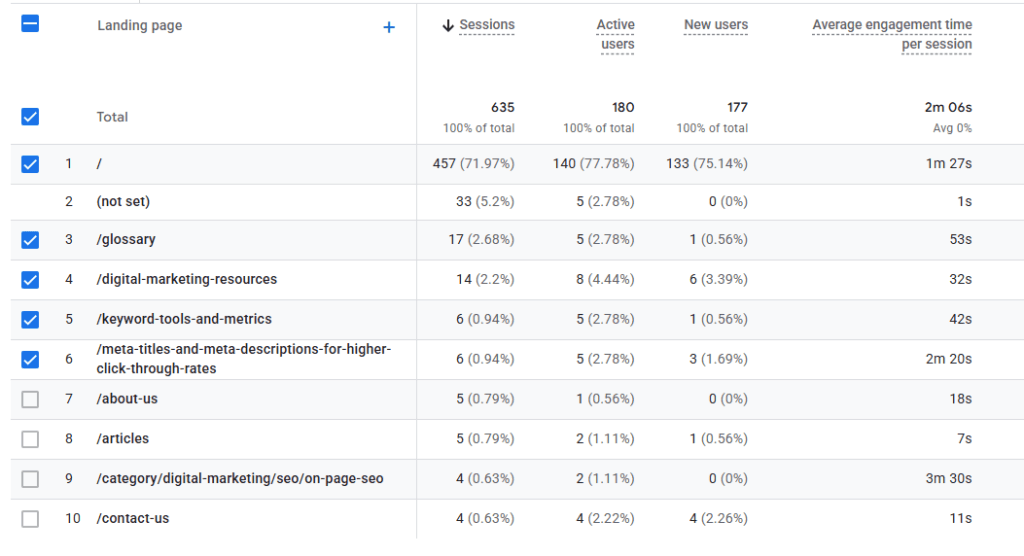This screenshot has height=556, width=1024.
Task: Toggle the select-all checkbox in header
Action: (30, 24)
